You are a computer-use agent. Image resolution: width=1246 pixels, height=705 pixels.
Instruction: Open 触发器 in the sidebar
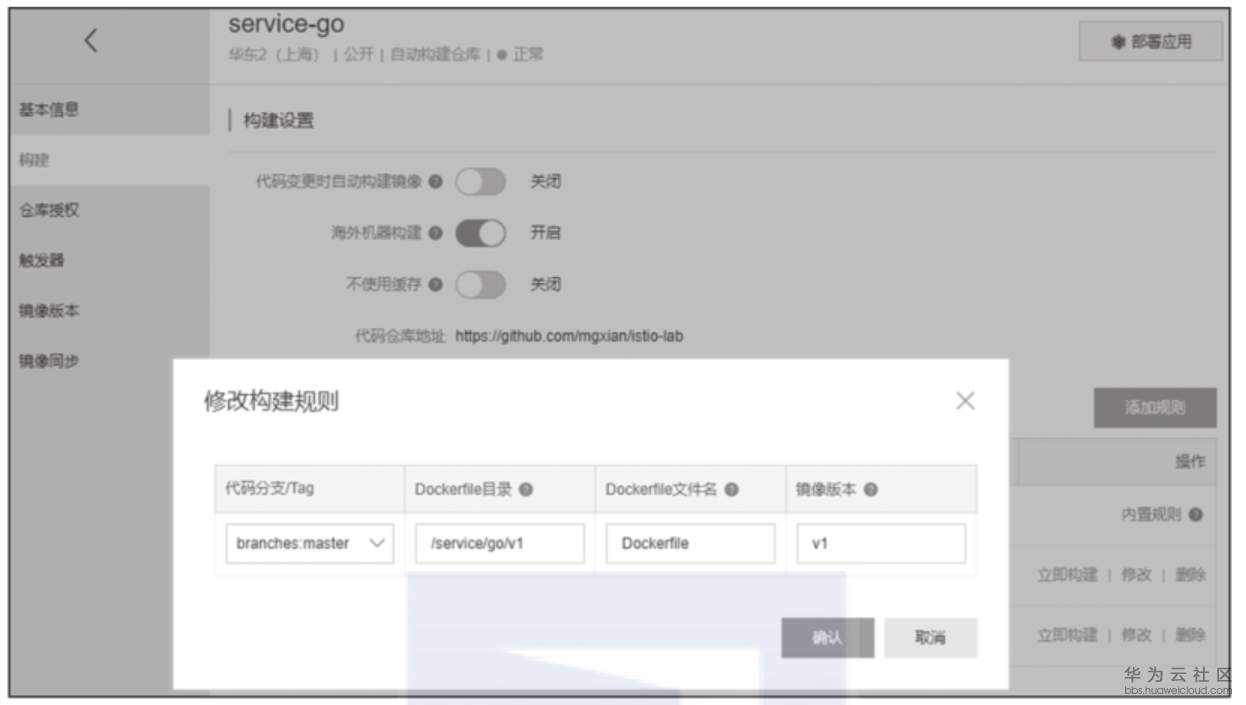pyautogui.click(x=109, y=260)
